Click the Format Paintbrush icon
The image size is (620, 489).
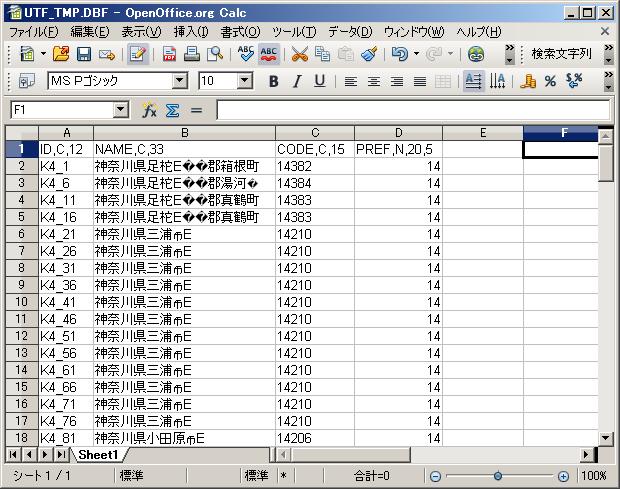click(368, 54)
